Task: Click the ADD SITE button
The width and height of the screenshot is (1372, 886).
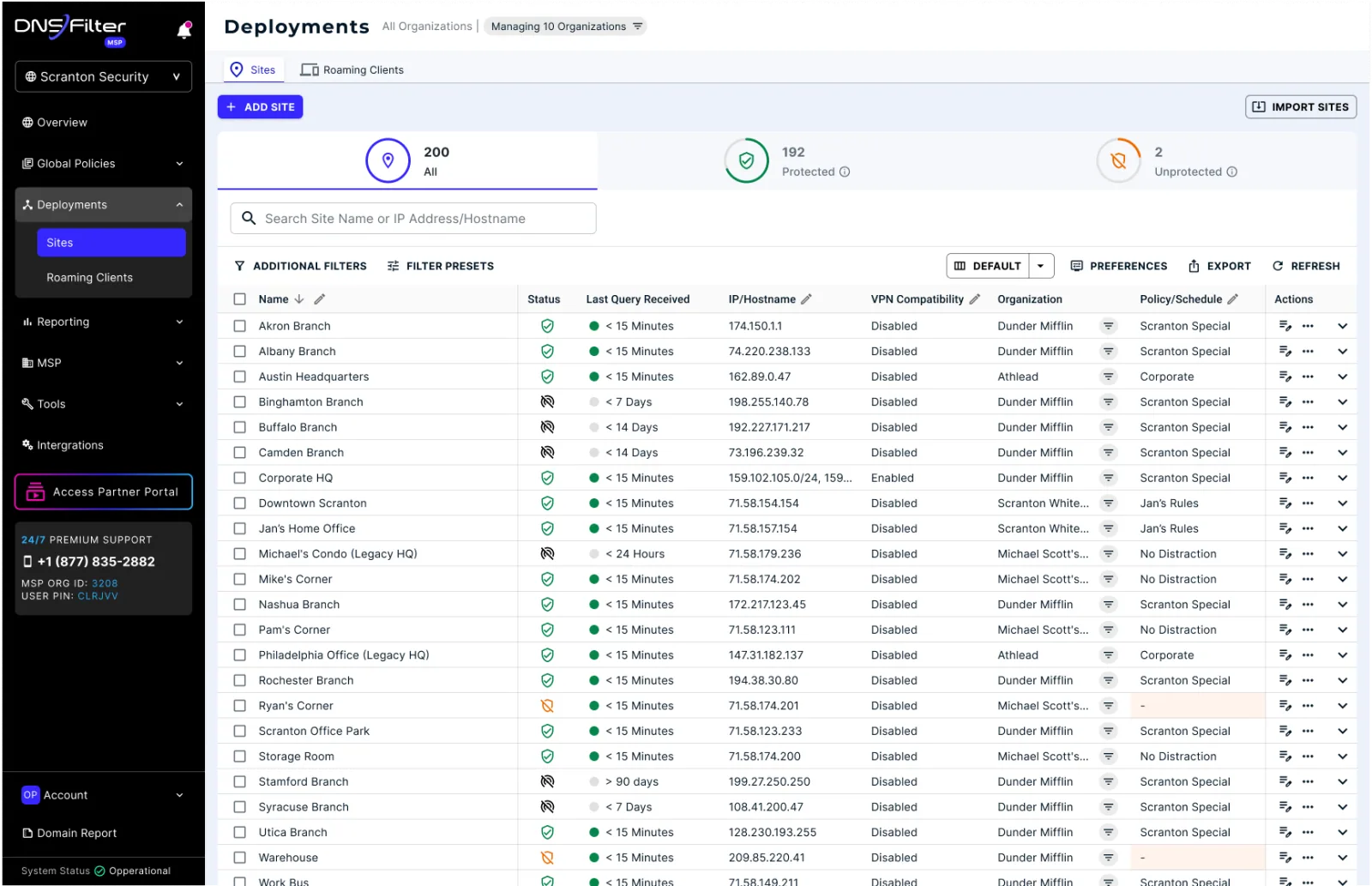Action: click(x=261, y=107)
